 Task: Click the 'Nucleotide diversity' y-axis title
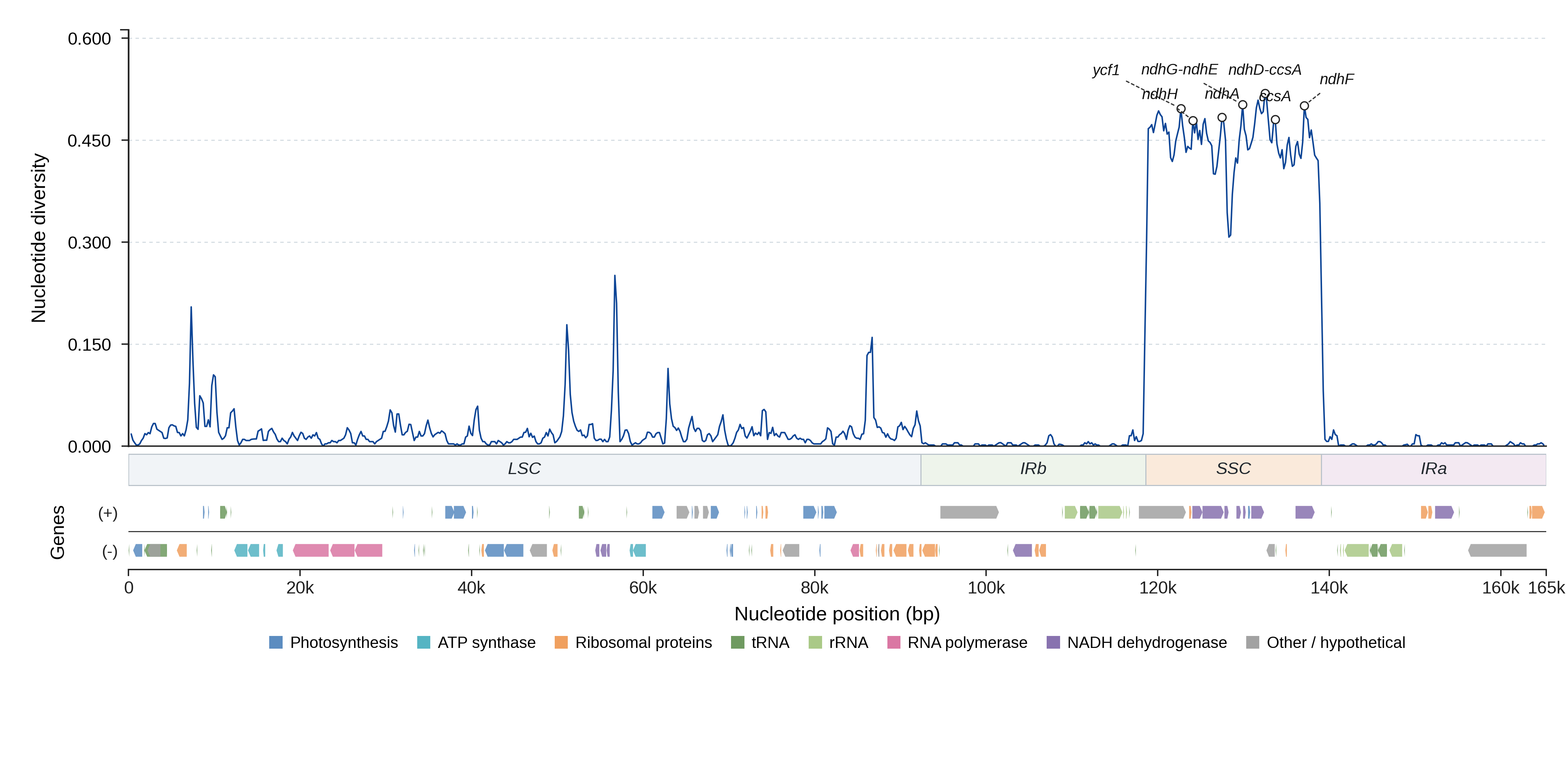[38, 238]
